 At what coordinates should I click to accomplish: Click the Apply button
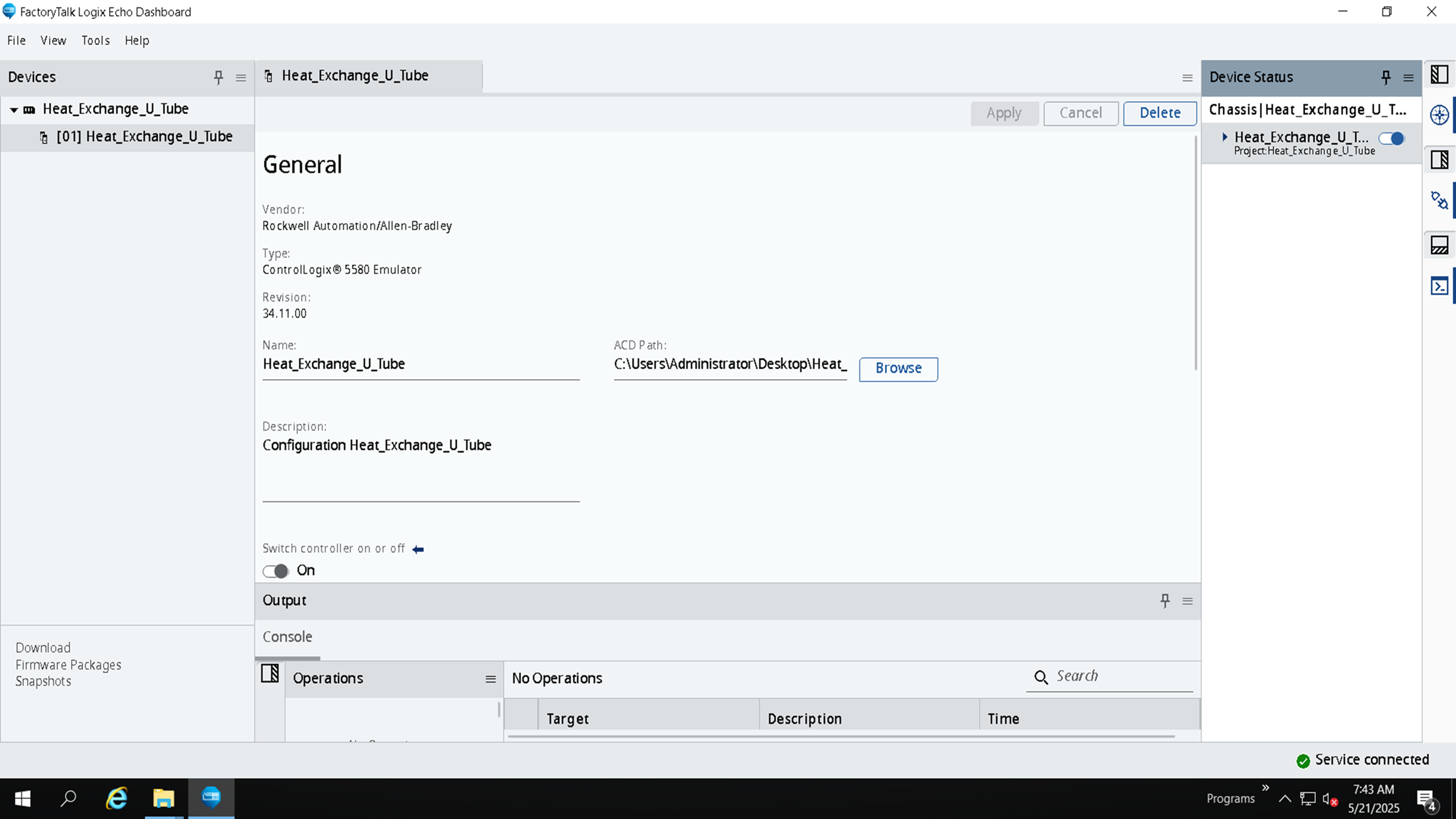pyautogui.click(x=1004, y=113)
